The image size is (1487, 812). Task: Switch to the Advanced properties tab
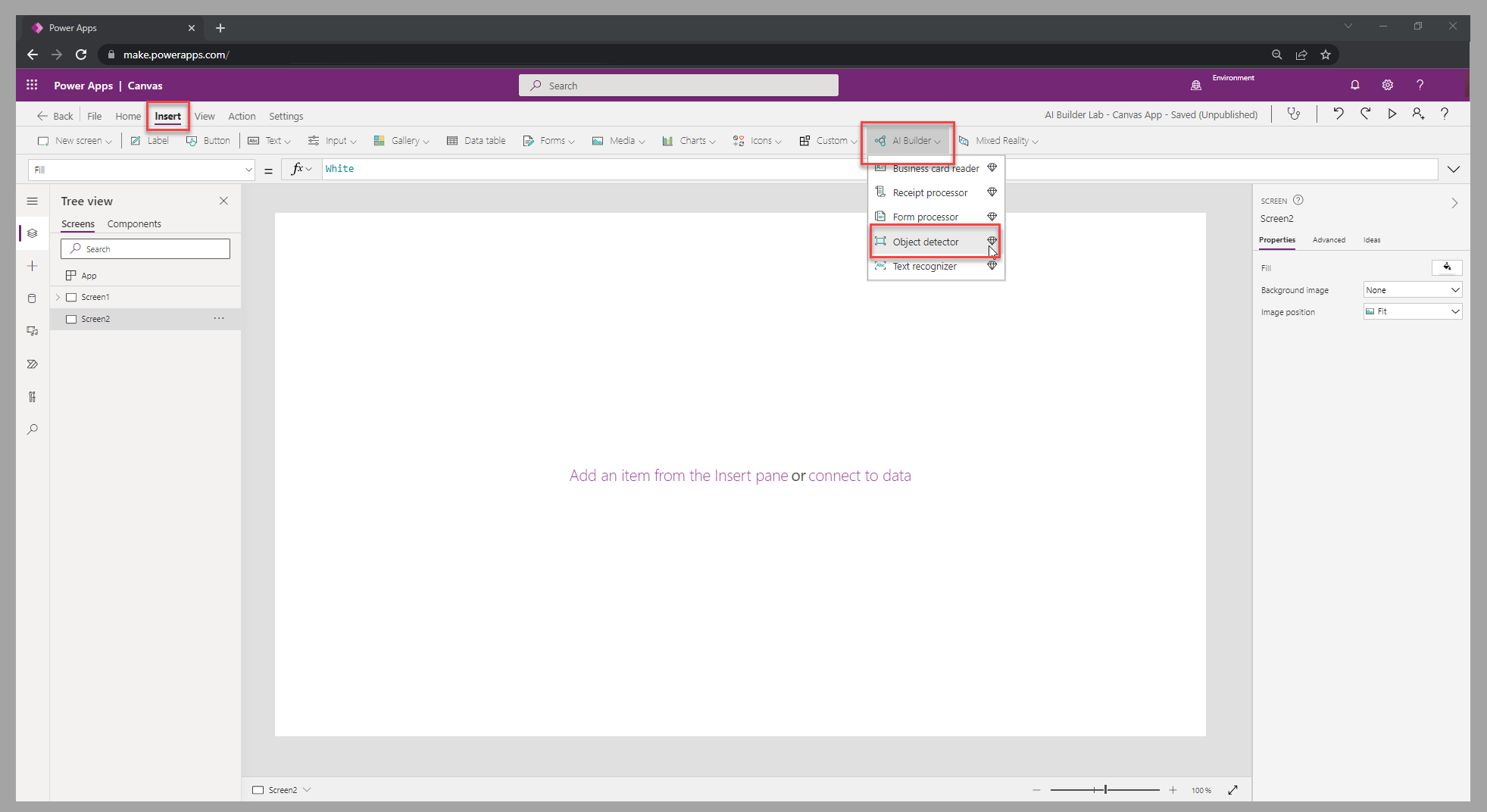coord(1329,240)
